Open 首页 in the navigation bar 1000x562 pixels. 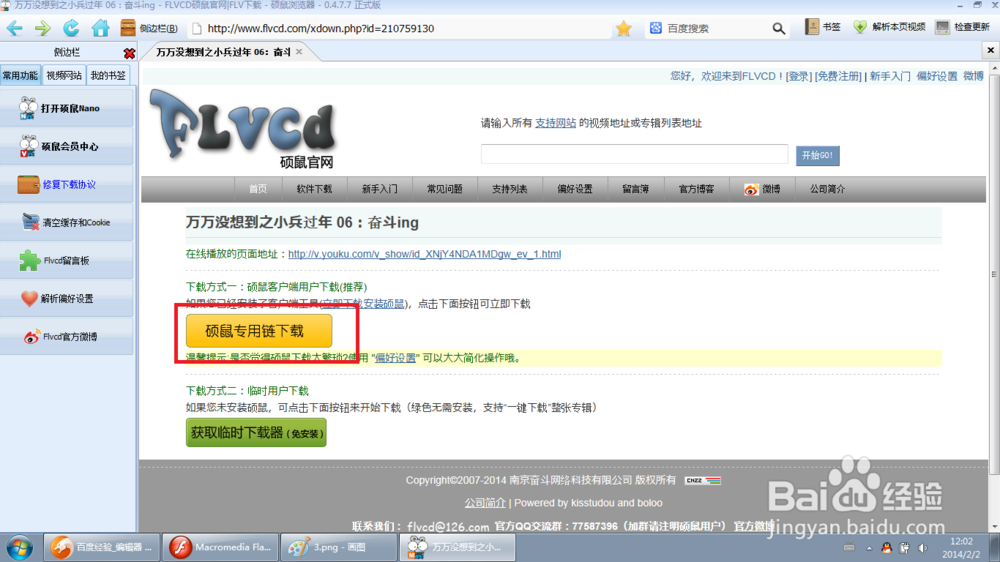coord(258,189)
